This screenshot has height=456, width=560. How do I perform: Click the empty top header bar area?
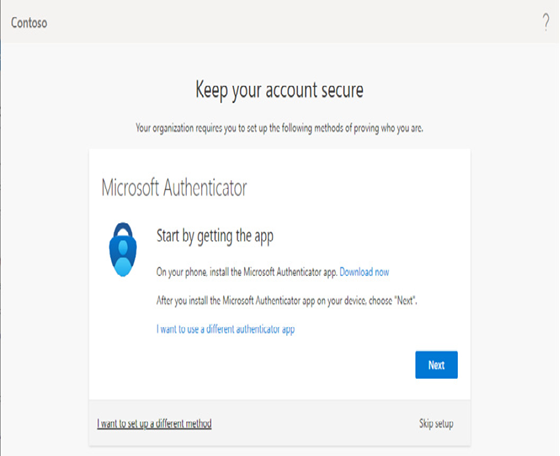coord(286,22)
